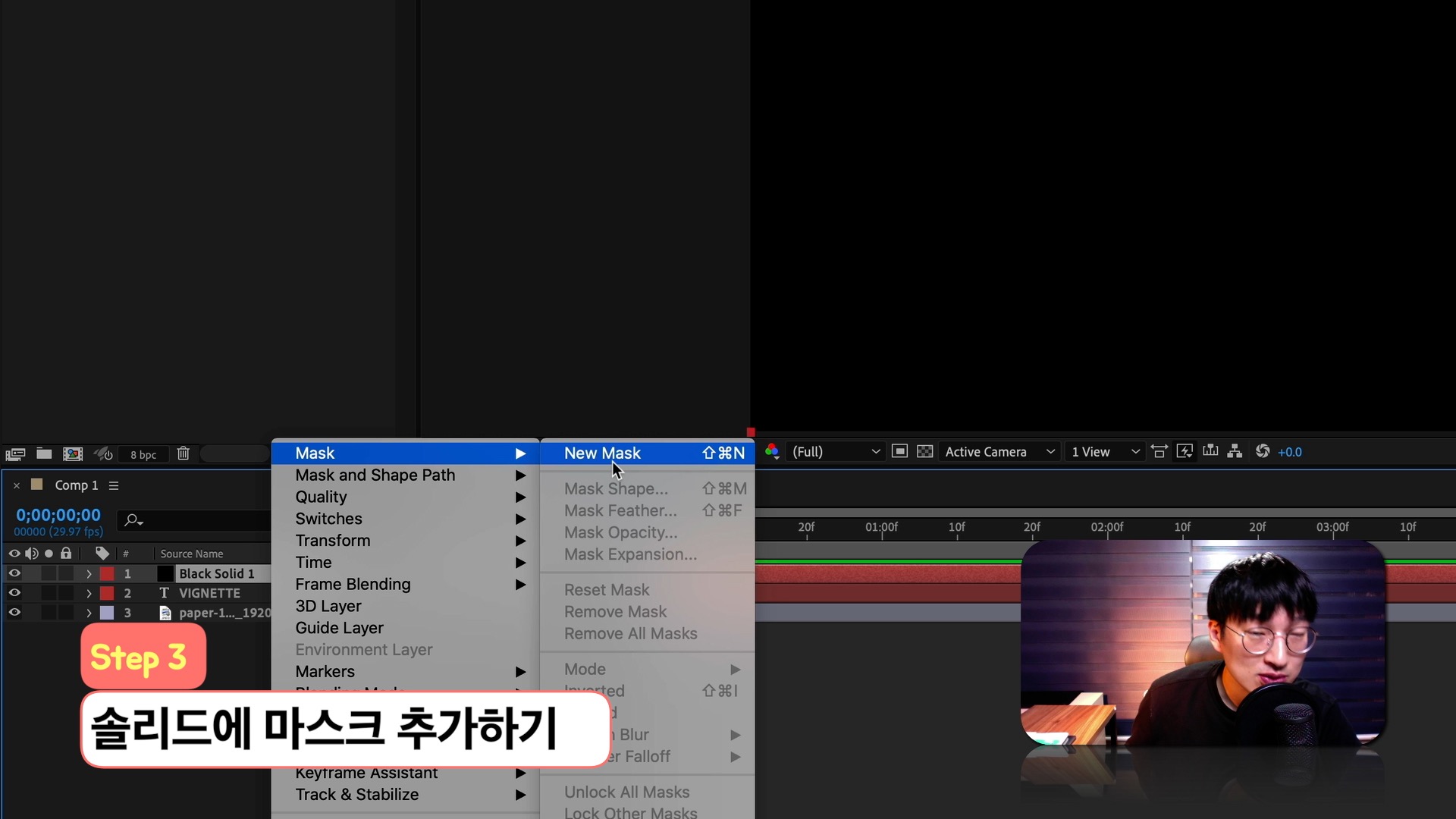Click the region of interest icon
Screen dimensions: 1456x819
tap(899, 452)
